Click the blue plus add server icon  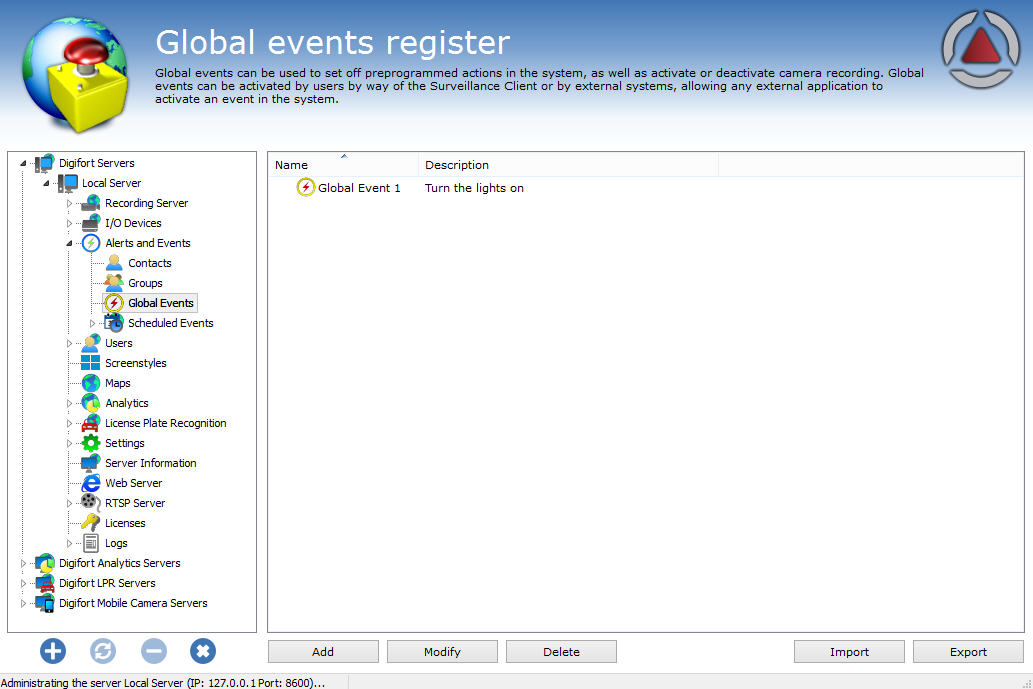point(53,652)
